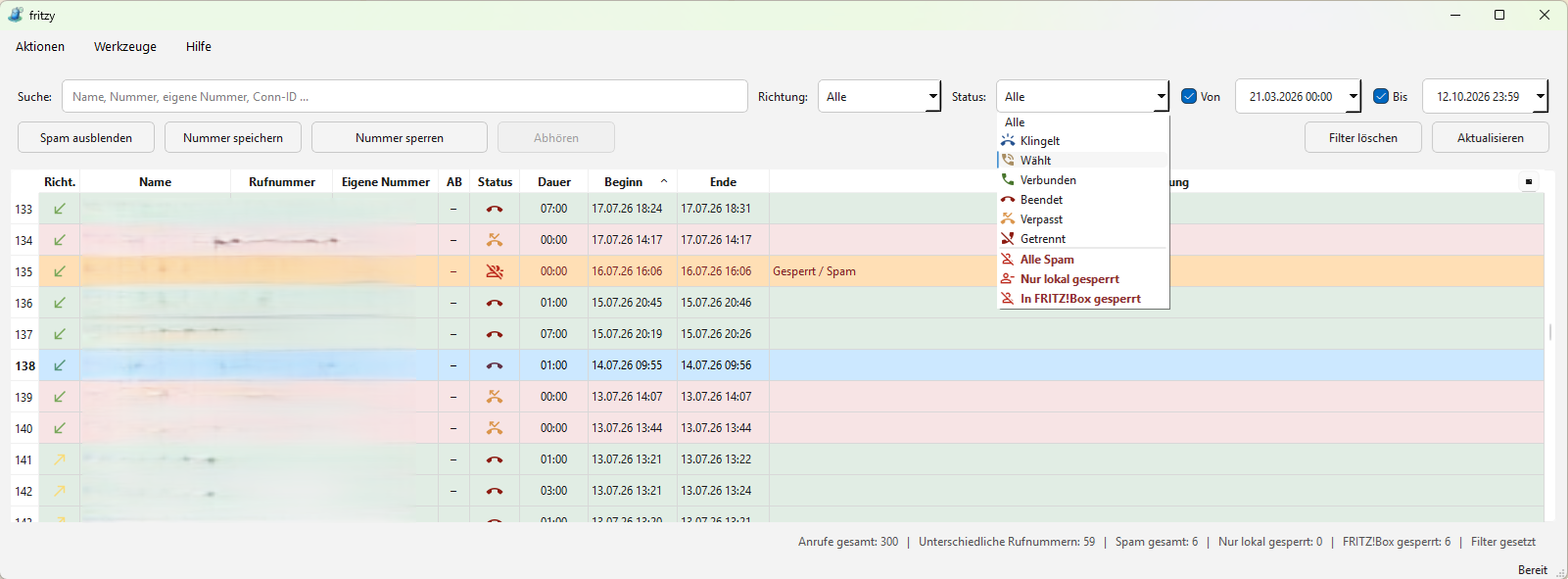Select Nur lokal gesperrt filter option
This screenshot has height=579, width=1568.
[1082, 279]
